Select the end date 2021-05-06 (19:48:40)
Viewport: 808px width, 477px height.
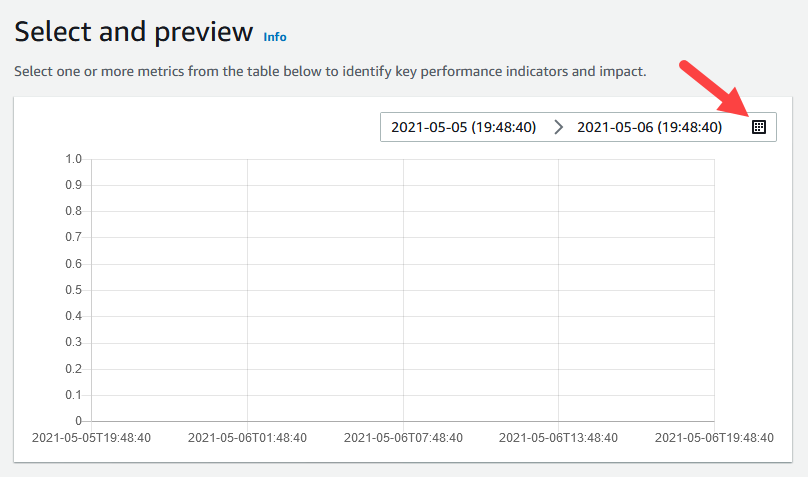(x=649, y=127)
